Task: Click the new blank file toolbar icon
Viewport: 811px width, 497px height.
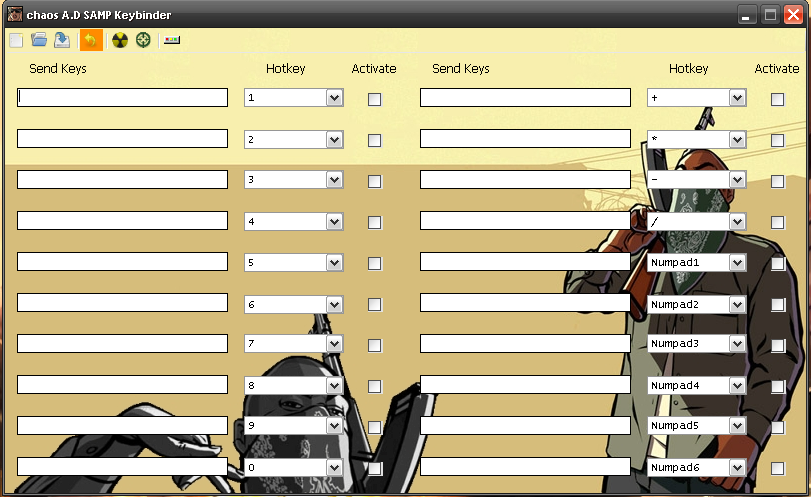Action: pos(16,40)
